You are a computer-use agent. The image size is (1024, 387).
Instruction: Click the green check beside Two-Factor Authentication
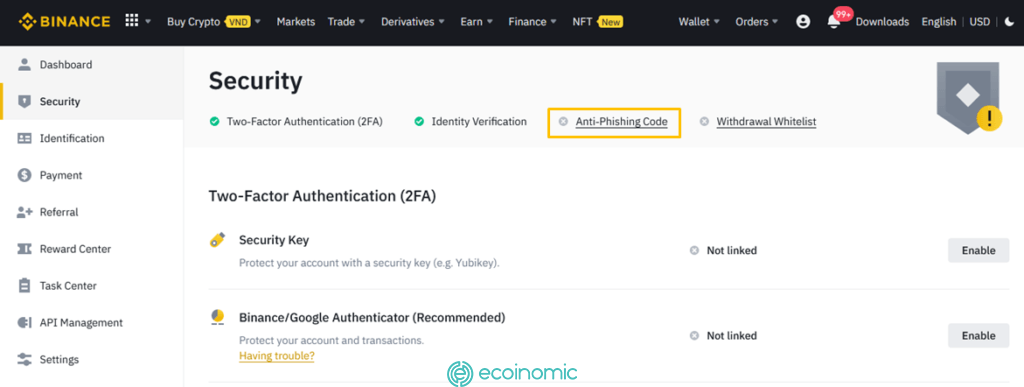(x=214, y=121)
